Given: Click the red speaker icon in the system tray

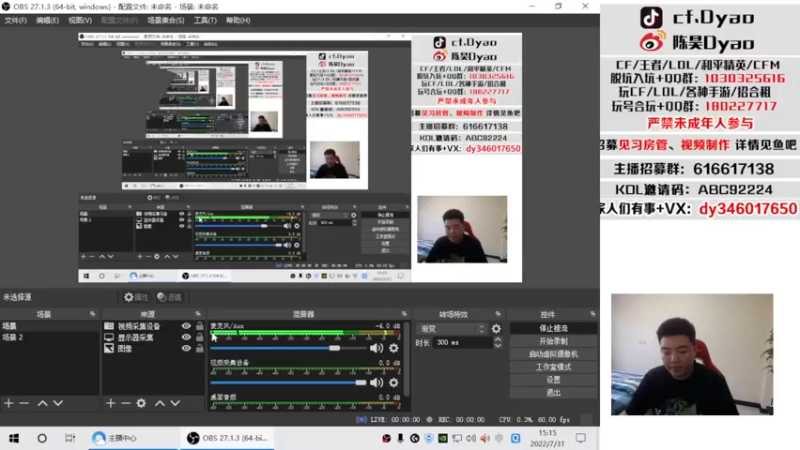Looking at the screenshot, I should (485, 438).
